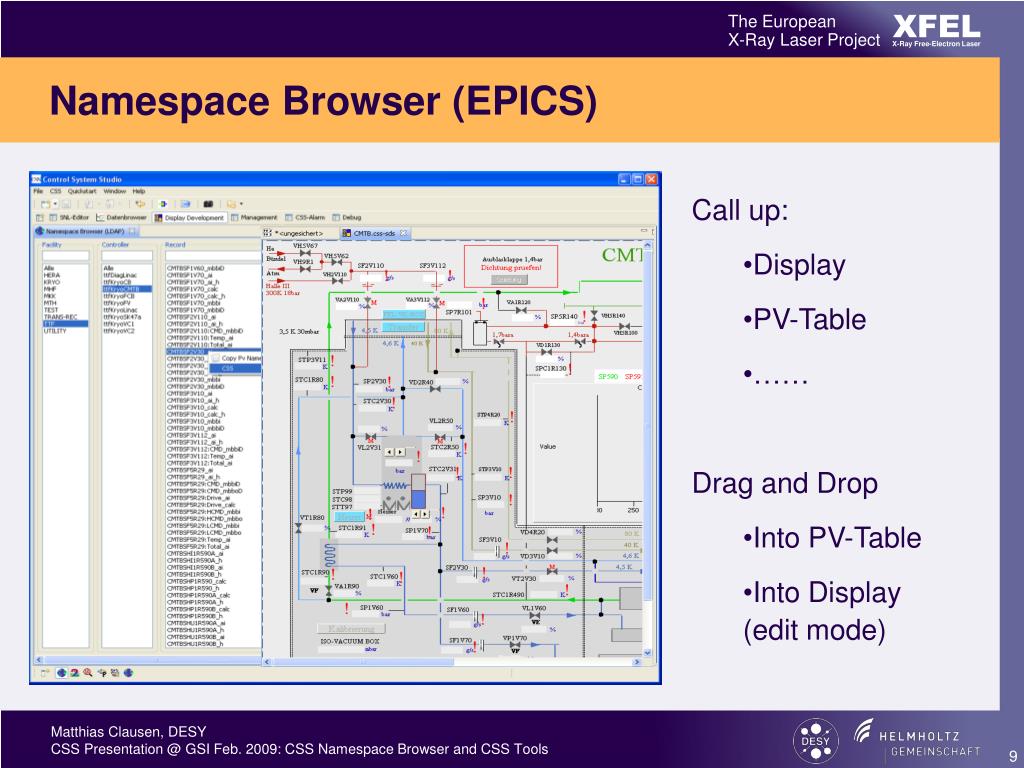Select ttfKryoVC1 in the Controller list
The image size is (1024, 768).
[127, 324]
